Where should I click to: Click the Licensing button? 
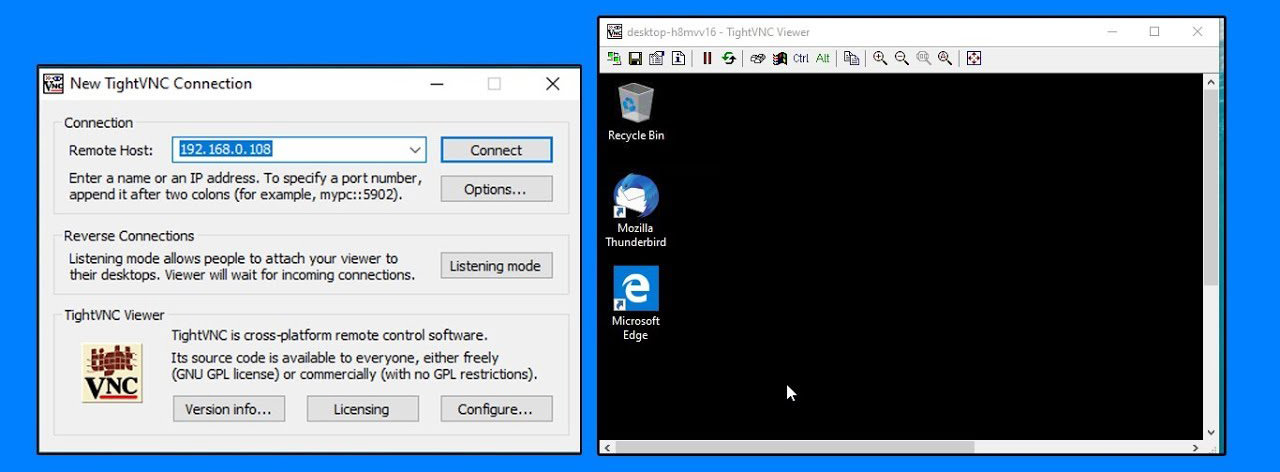[361, 409]
